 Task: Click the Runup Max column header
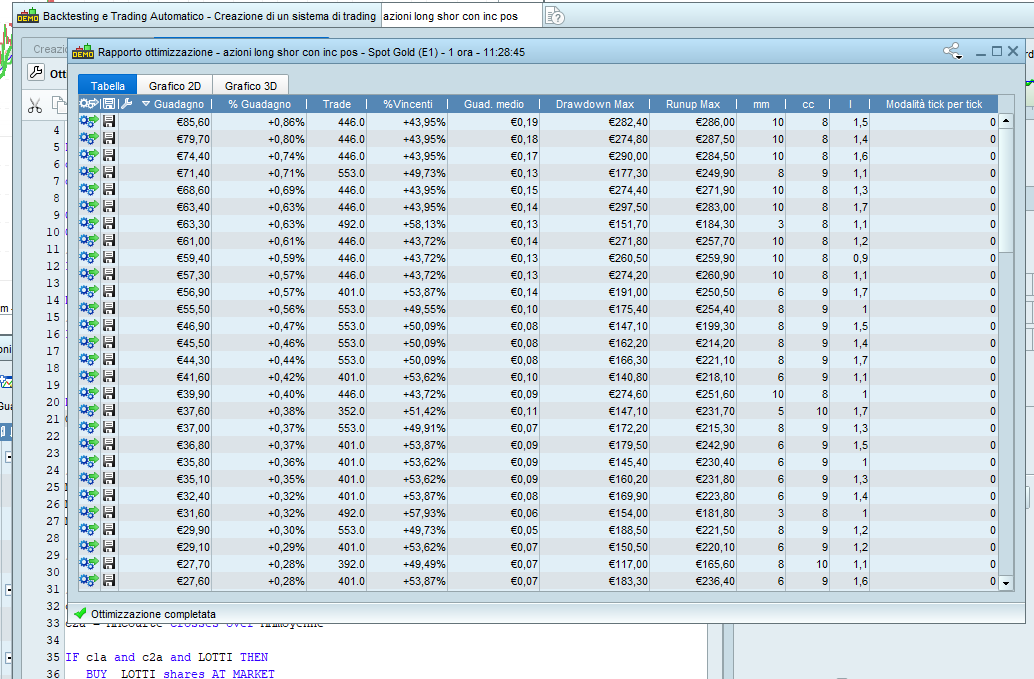point(692,104)
